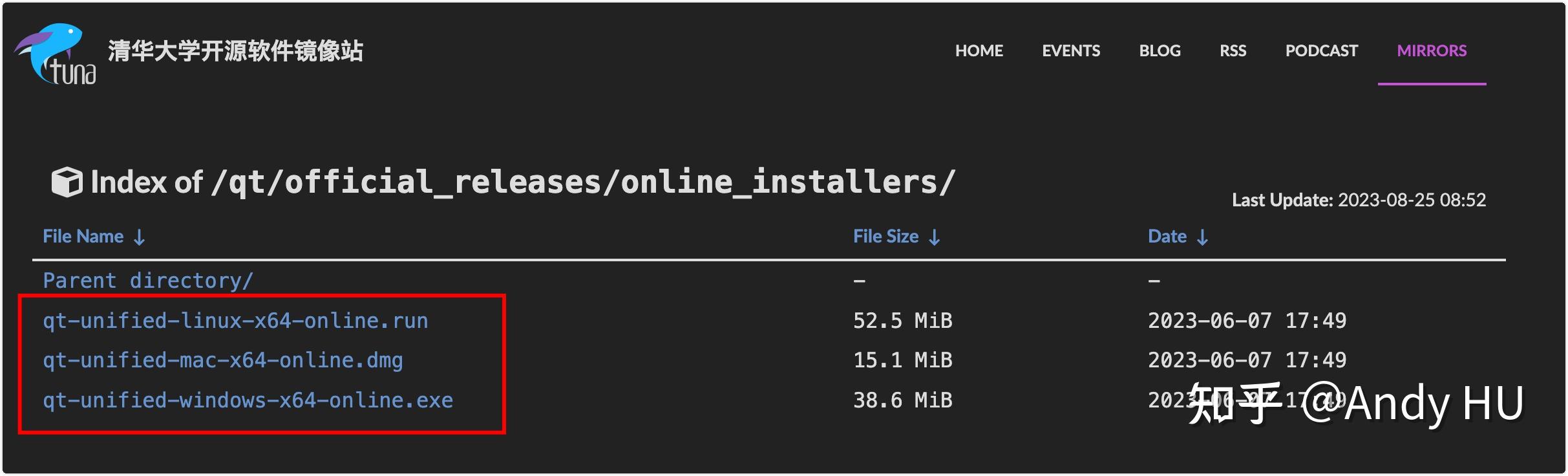Sort listing by Date header
Image resolution: width=1568 pixels, height=476 pixels.
pos(1167,237)
